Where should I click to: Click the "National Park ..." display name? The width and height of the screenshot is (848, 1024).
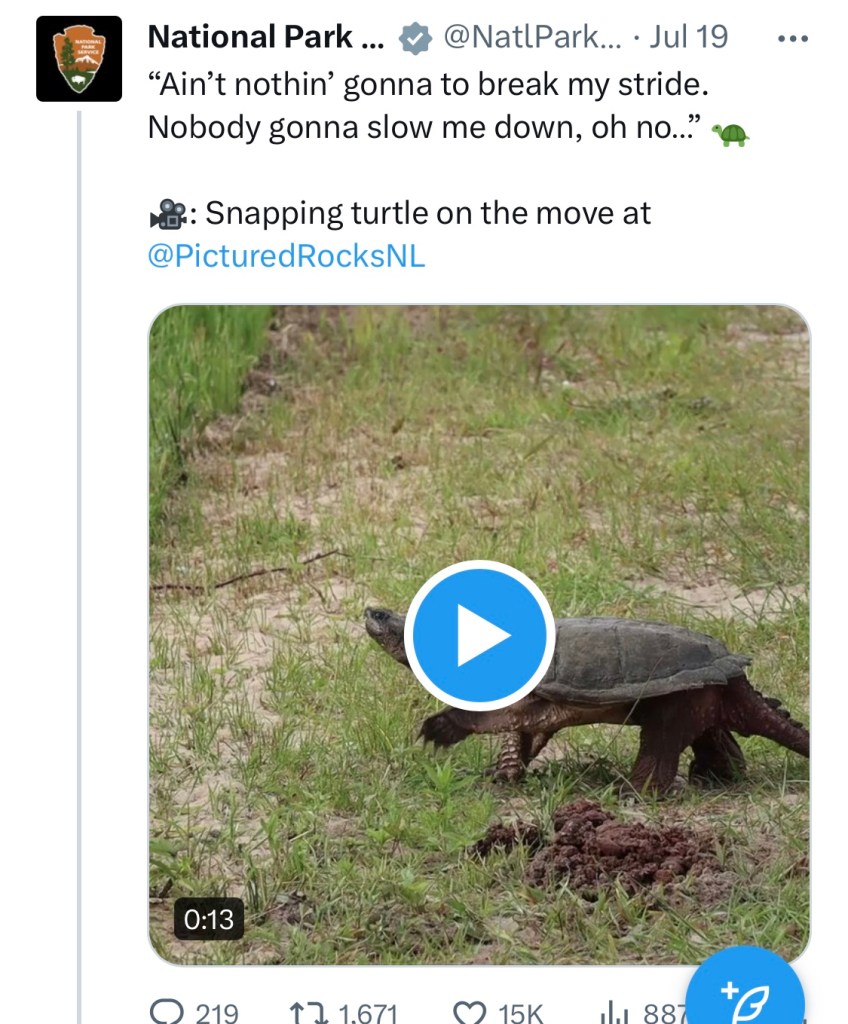[x=265, y=38]
